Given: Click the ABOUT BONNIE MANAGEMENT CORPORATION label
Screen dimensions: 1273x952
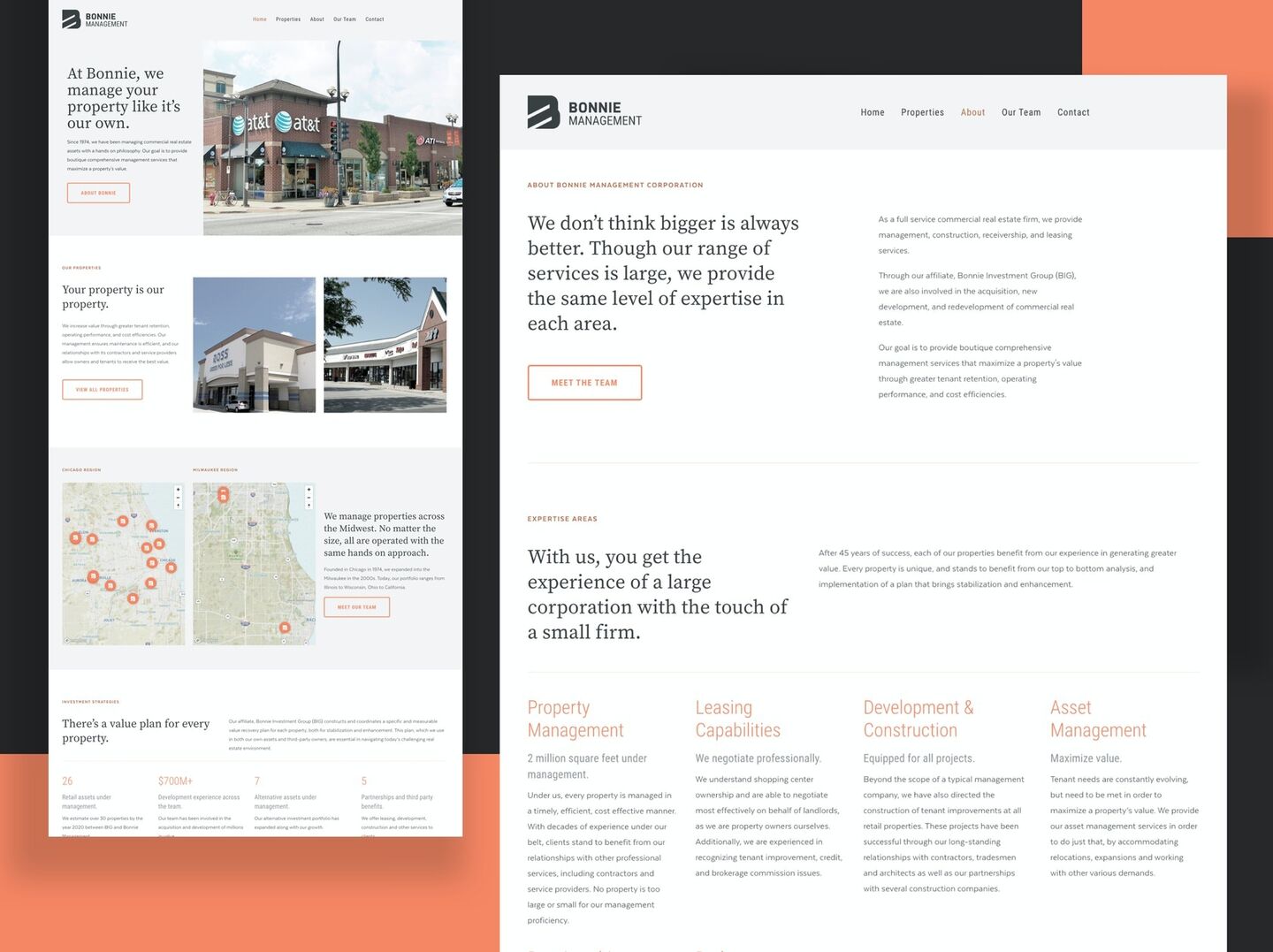Looking at the screenshot, I should (615, 186).
